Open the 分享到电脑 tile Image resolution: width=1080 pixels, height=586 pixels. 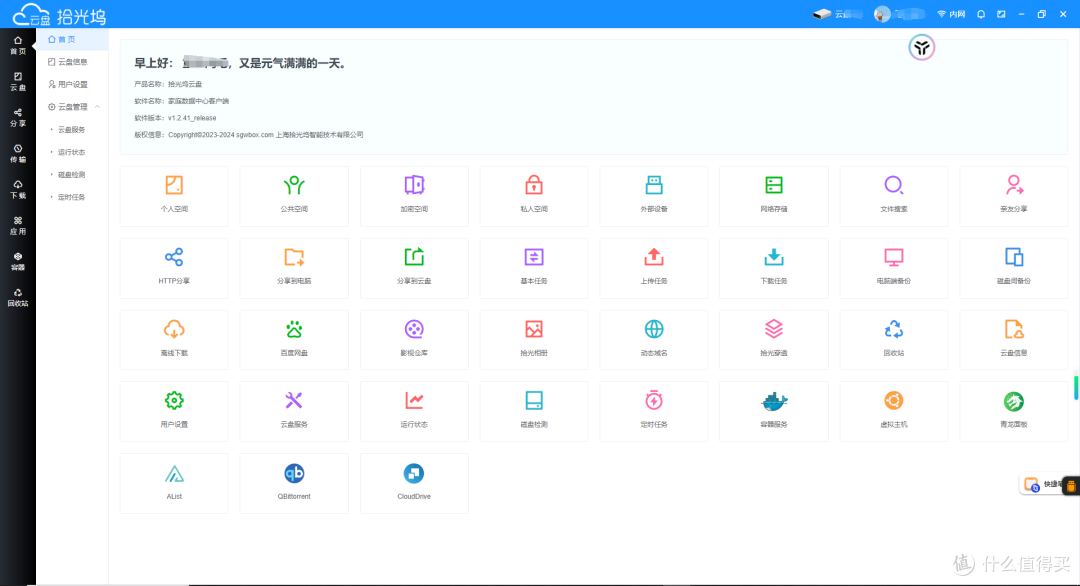click(294, 268)
